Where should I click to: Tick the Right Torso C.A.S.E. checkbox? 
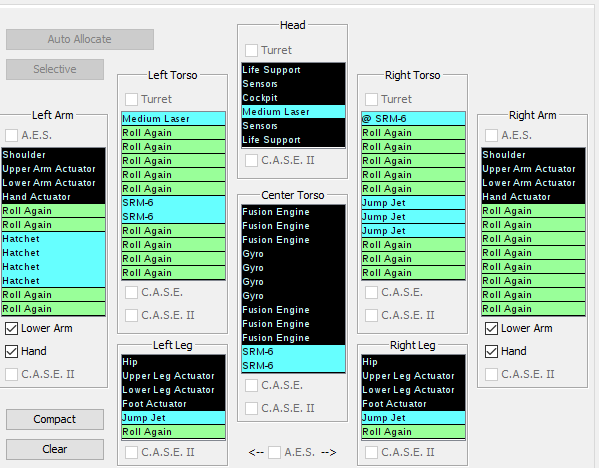click(371, 292)
